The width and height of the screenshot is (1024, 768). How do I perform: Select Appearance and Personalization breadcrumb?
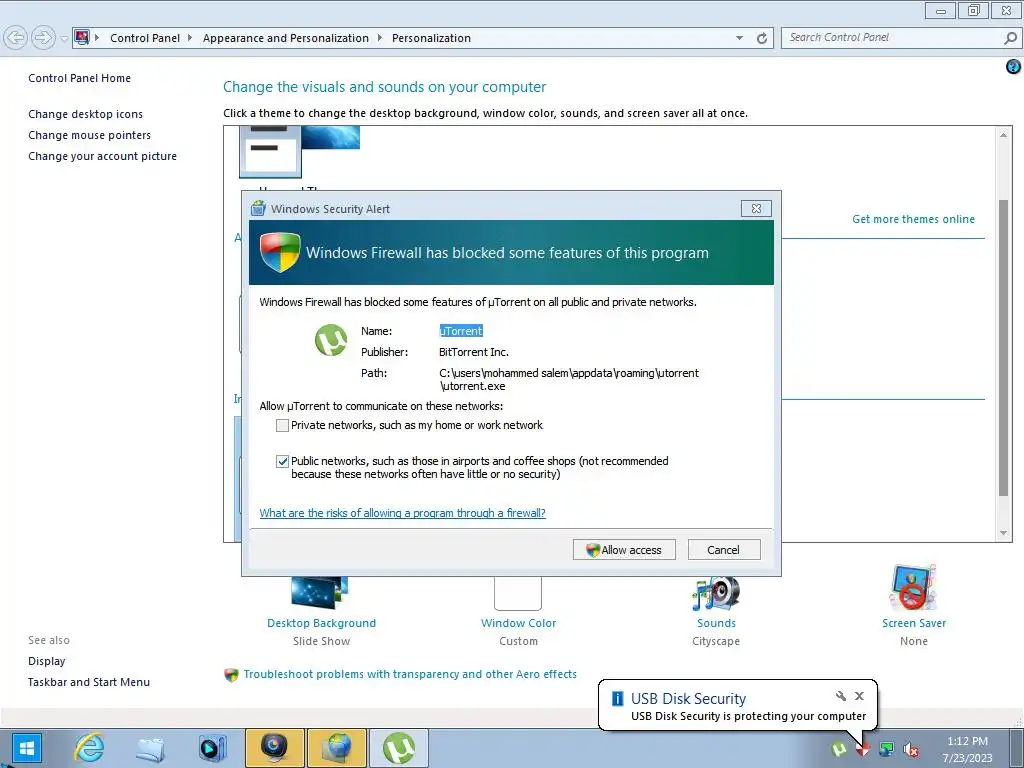(285, 38)
